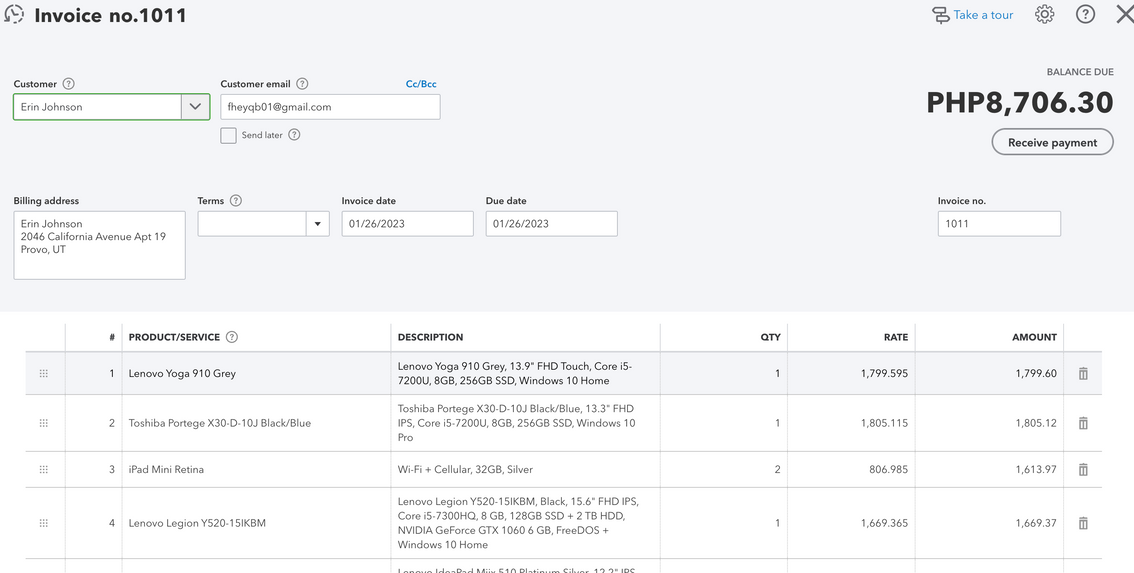Open the invoice history clock icon
The image size is (1134, 573).
(x=14, y=14)
